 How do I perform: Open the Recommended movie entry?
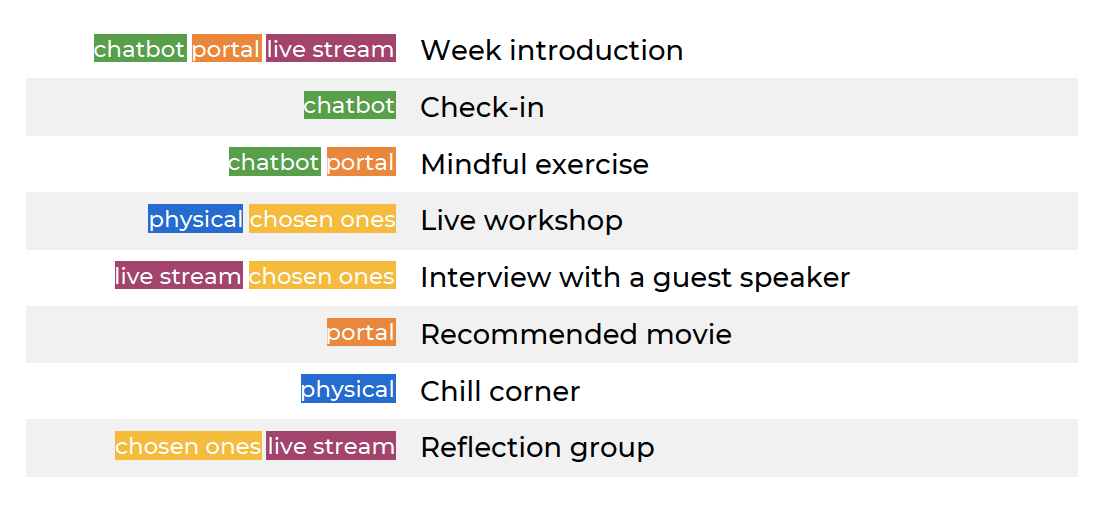[576, 334]
